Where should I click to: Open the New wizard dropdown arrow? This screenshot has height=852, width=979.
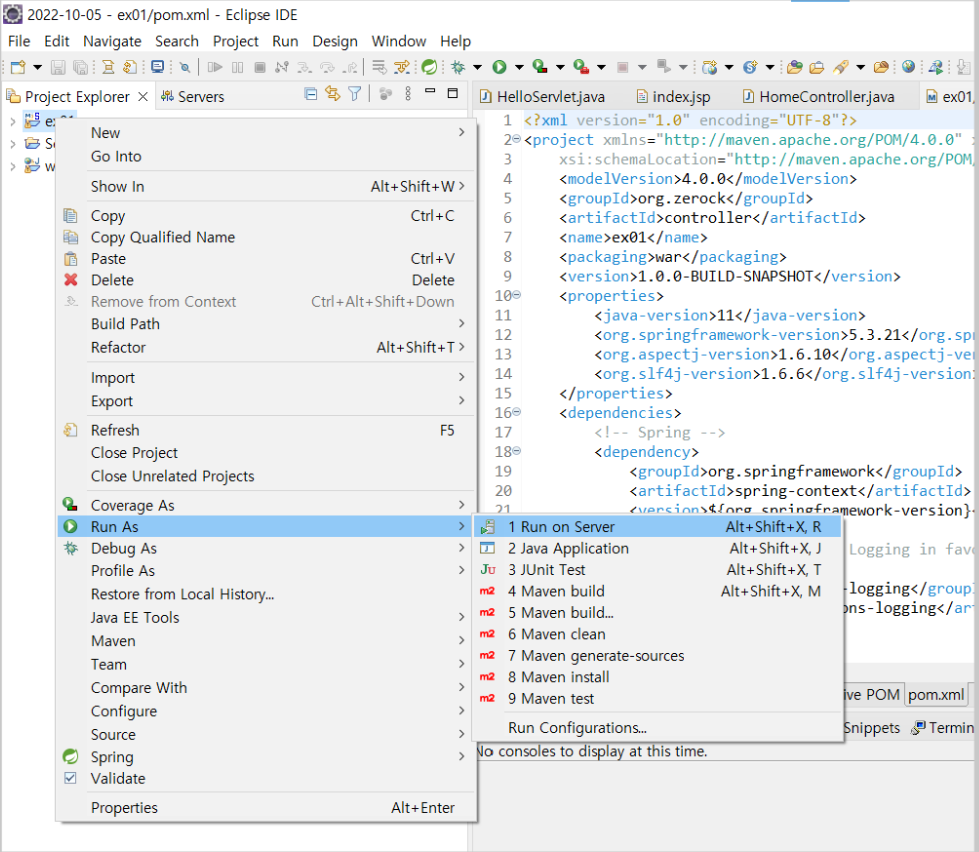37,67
